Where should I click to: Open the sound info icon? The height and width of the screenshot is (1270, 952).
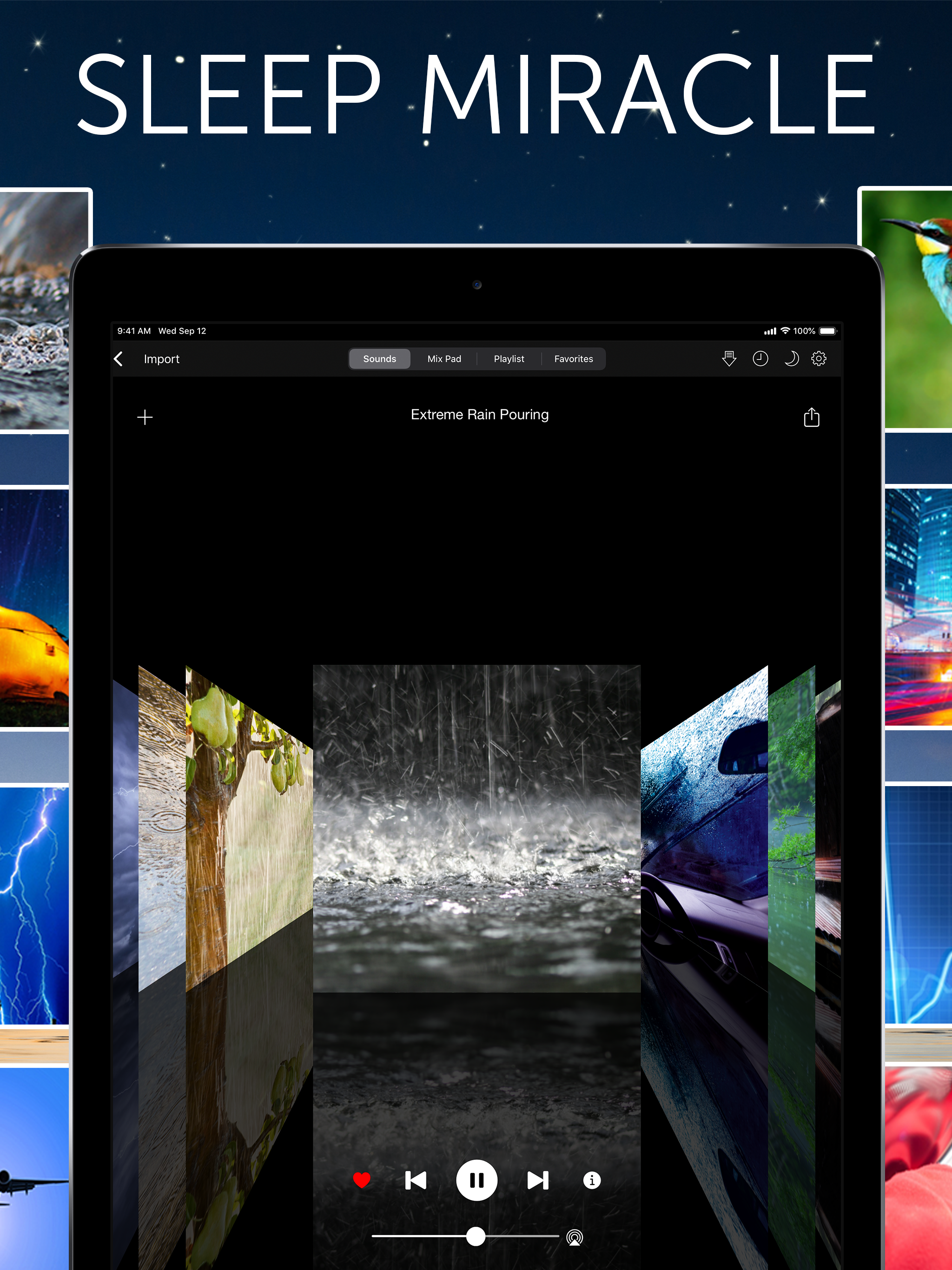coord(591,1180)
